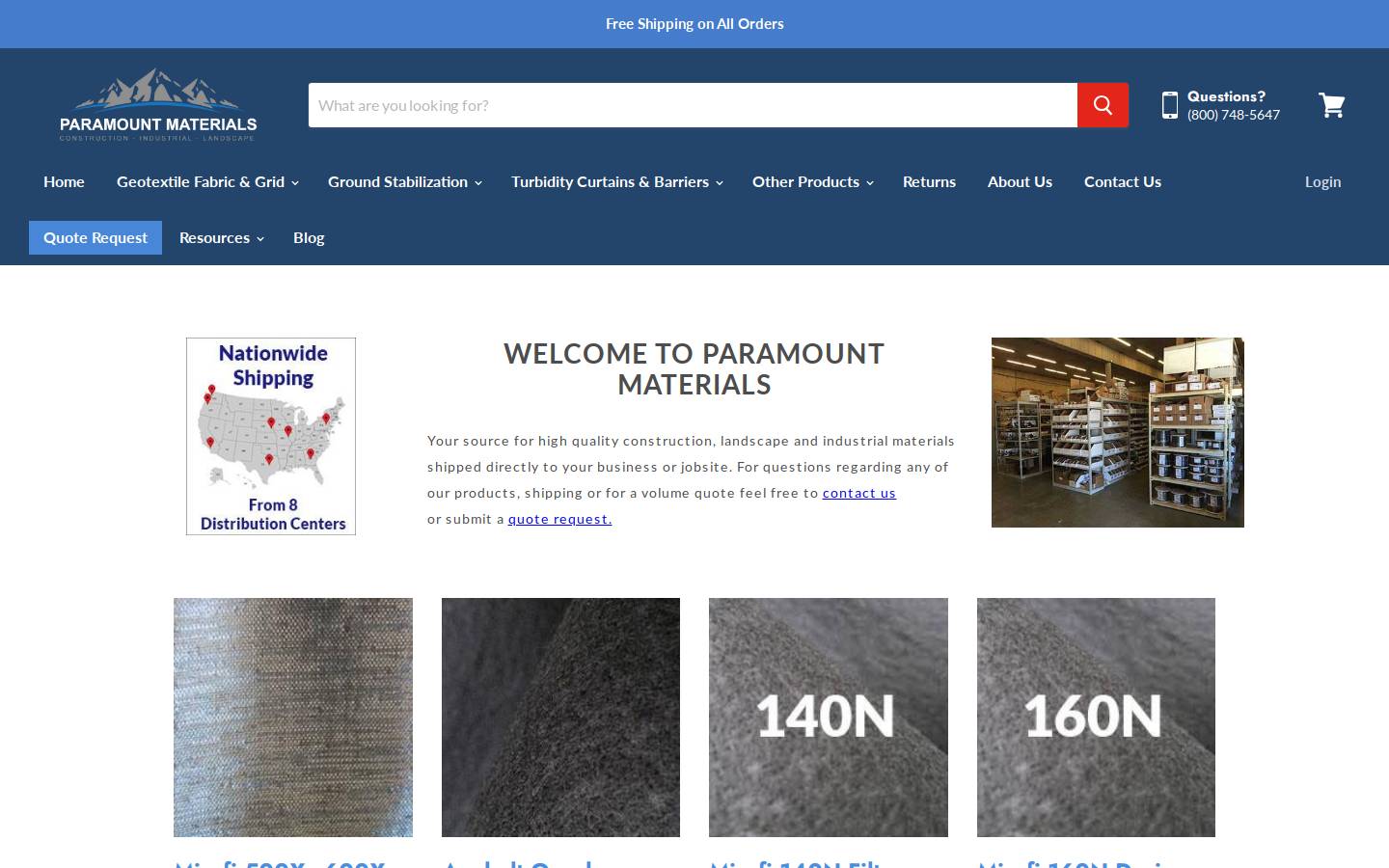Click the Login link
This screenshot has height=868, width=1389.
[x=1322, y=181]
